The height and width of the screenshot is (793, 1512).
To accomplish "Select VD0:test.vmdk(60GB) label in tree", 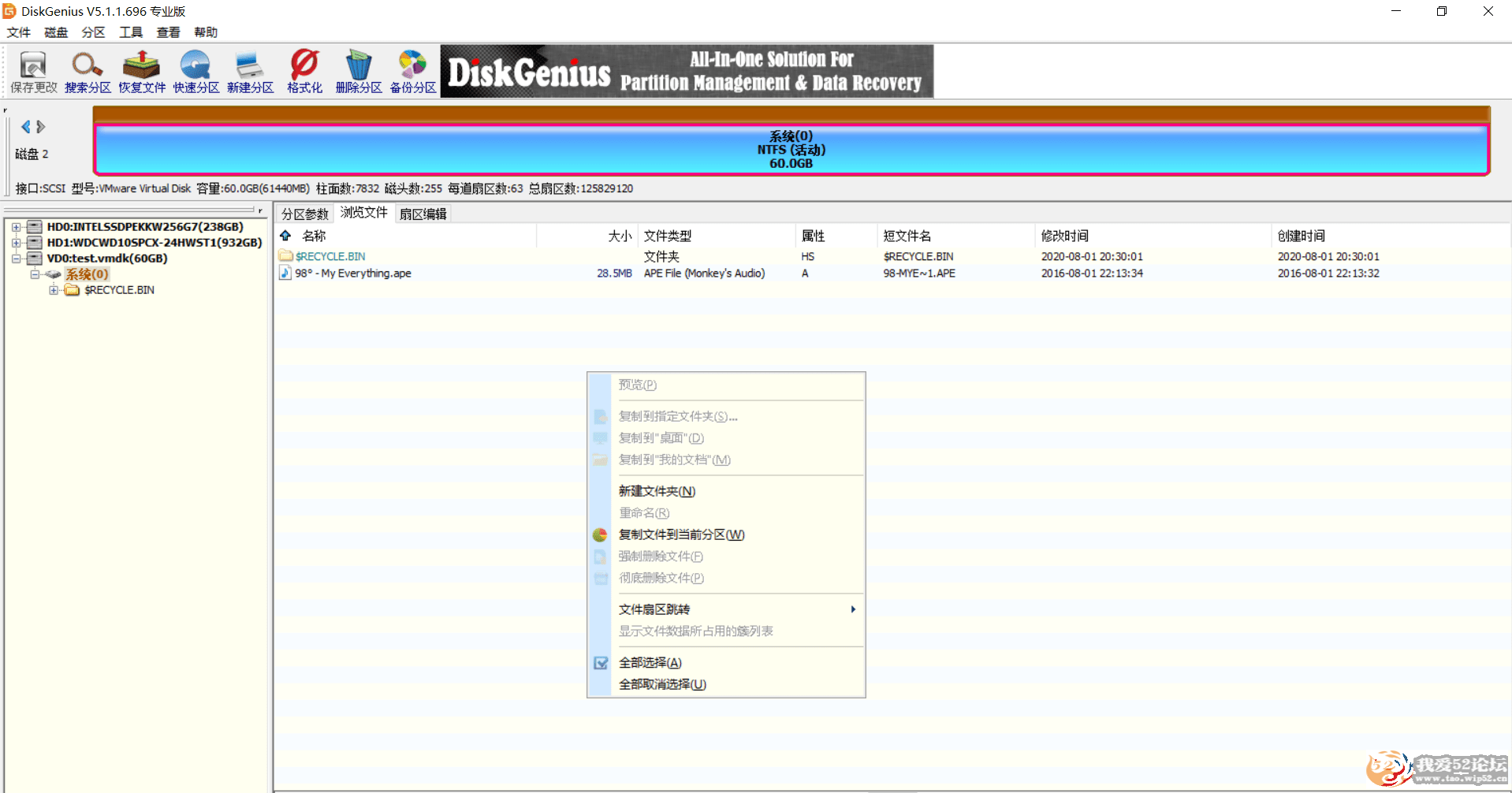I will (x=107, y=258).
